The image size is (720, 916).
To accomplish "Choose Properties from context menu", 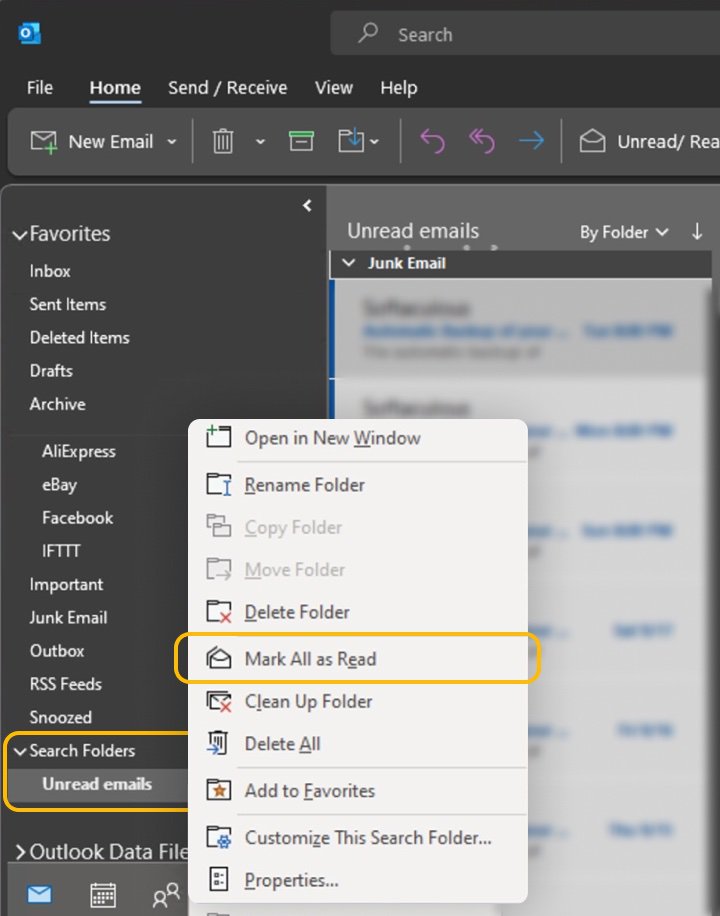I will (358, 880).
